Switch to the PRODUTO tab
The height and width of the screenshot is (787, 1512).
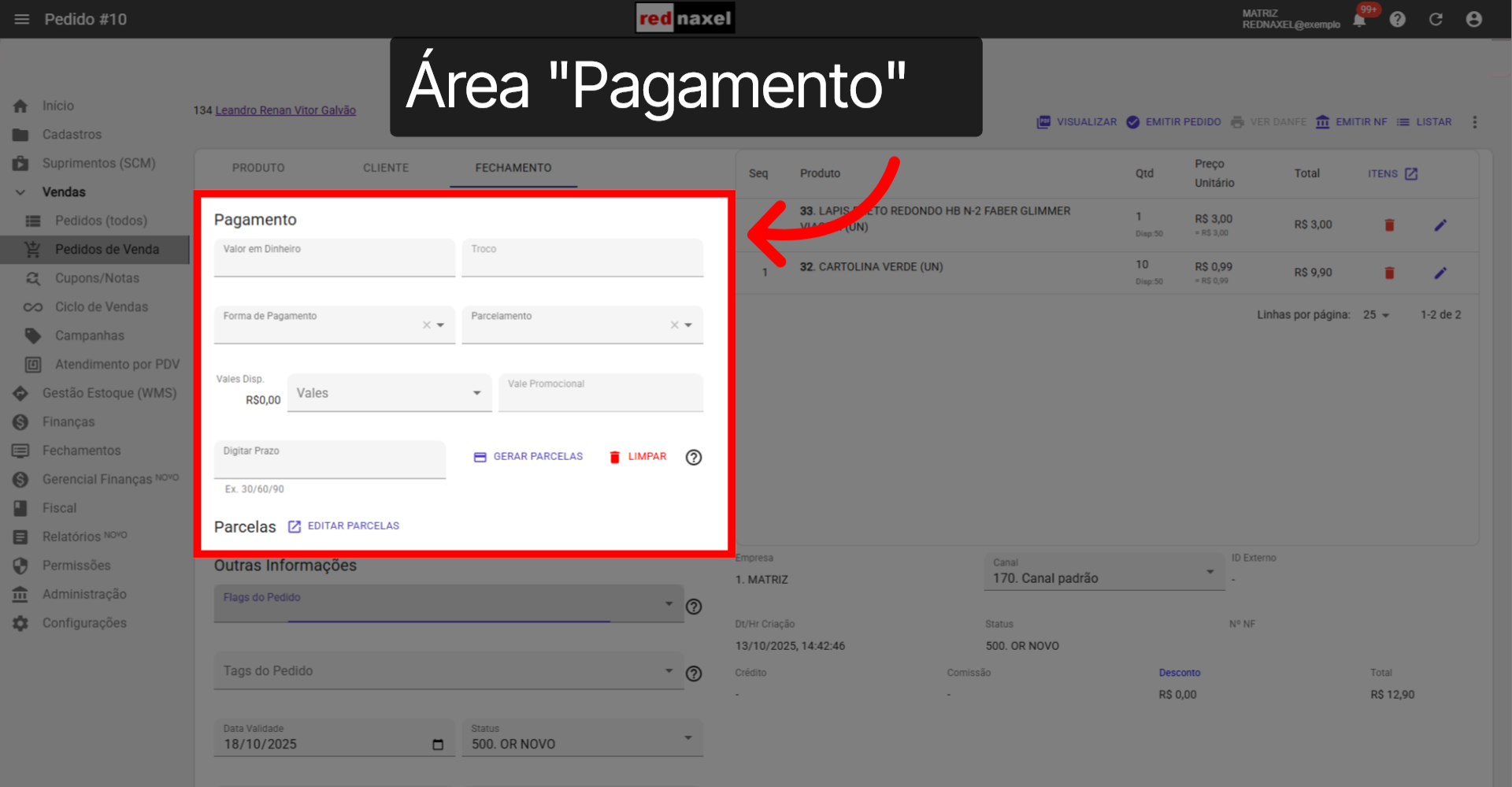(258, 168)
